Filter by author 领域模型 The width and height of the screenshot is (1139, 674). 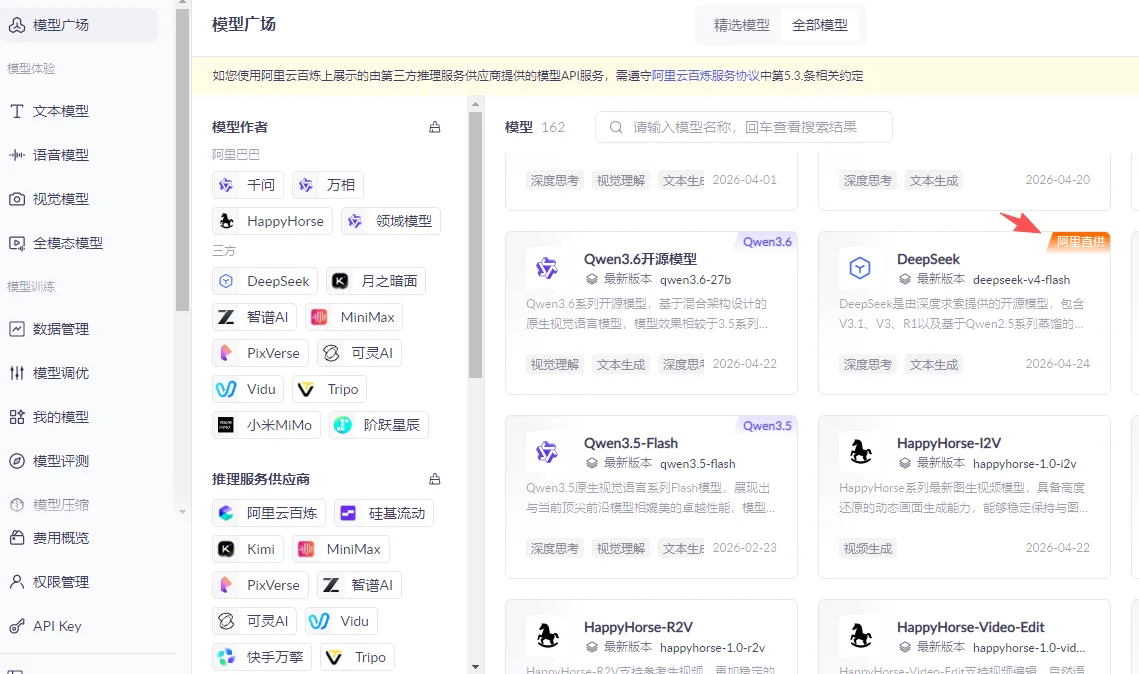pos(391,221)
